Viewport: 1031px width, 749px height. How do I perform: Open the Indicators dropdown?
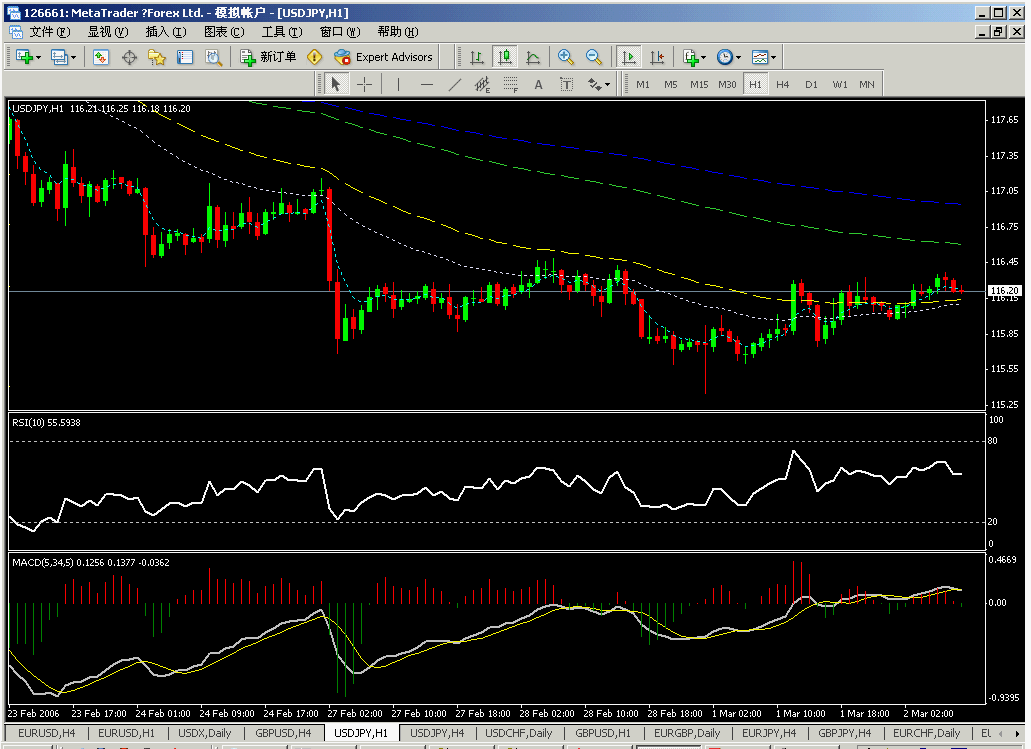click(x=693, y=57)
